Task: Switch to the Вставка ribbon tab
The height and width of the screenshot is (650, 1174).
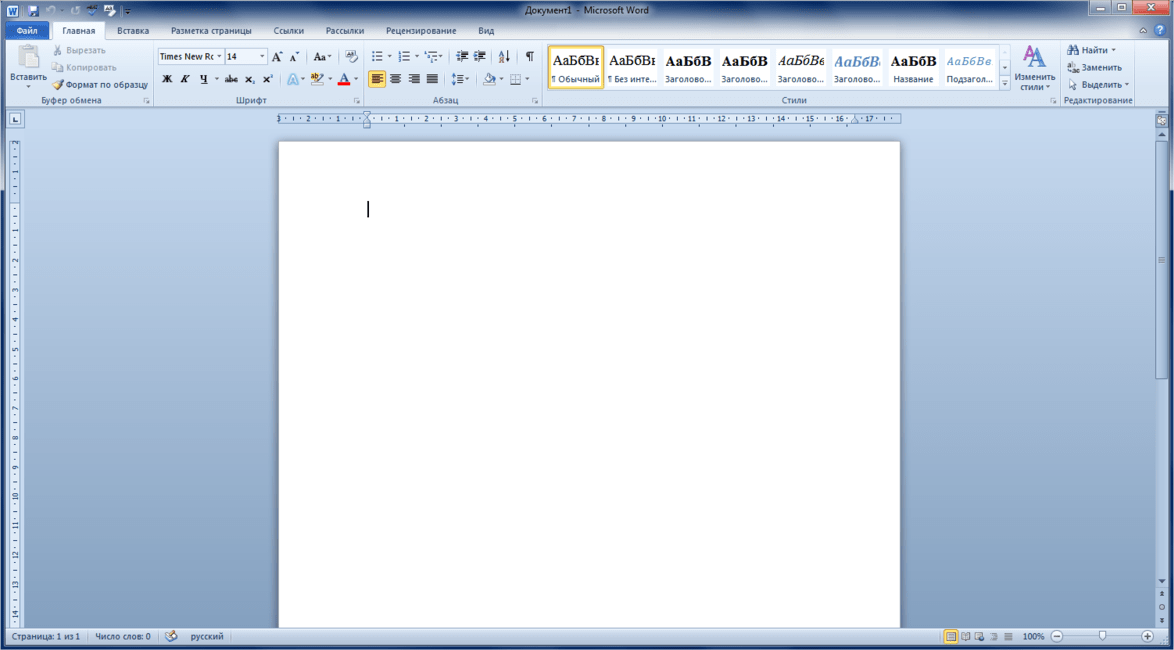Action: [x=133, y=31]
